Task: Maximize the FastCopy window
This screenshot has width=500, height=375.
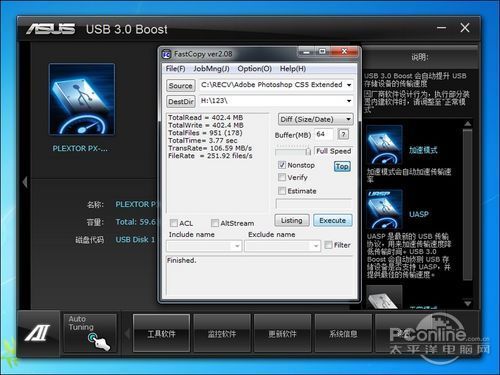Action: click(x=323, y=52)
